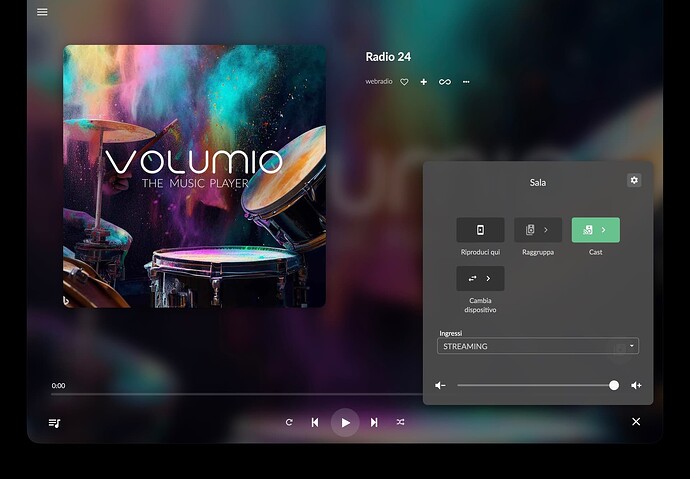Open the Ingressi STREAMING dropdown
The image size is (690, 479).
(x=538, y=346)
